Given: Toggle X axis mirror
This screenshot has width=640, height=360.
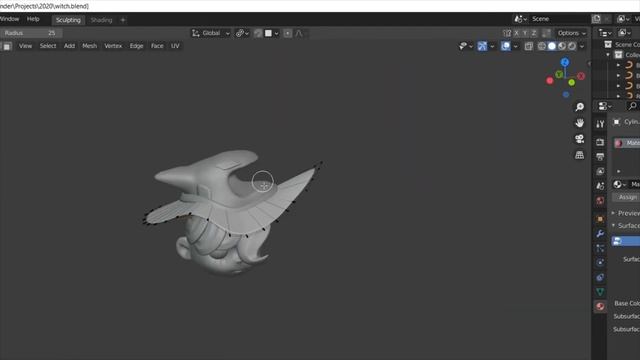Looking at the screenshot, I should pyautogui.click(x=516, y=33).
